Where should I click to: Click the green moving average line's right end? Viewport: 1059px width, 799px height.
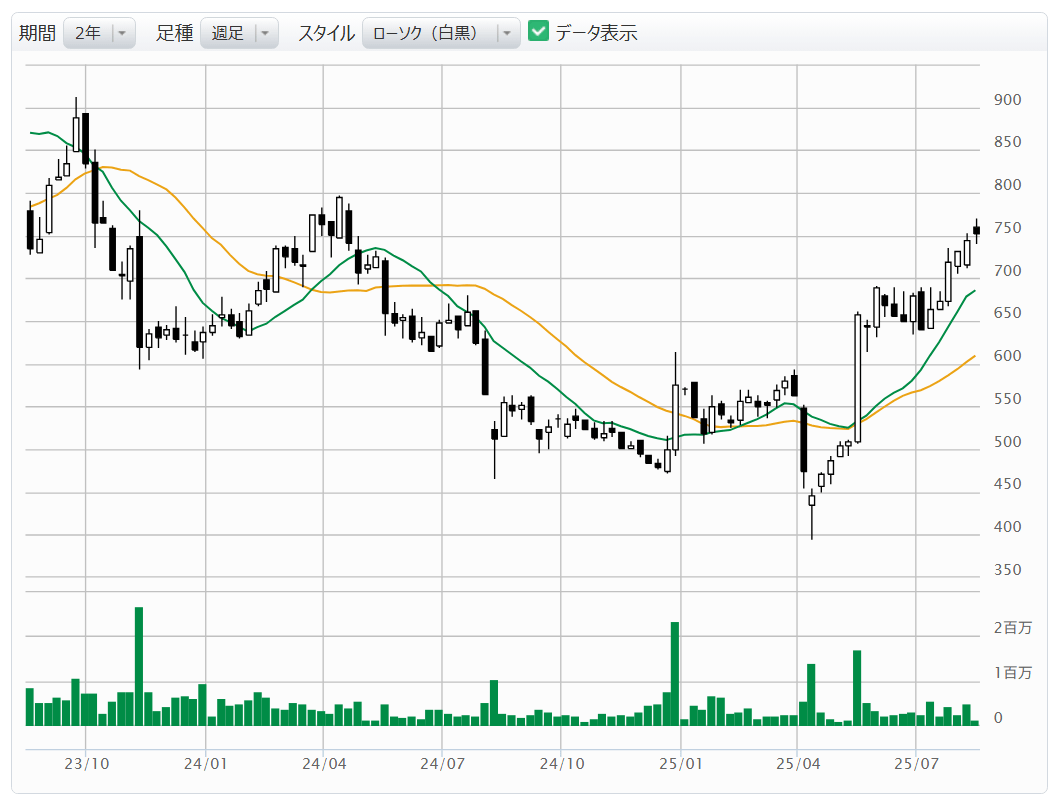pos(974,291)
